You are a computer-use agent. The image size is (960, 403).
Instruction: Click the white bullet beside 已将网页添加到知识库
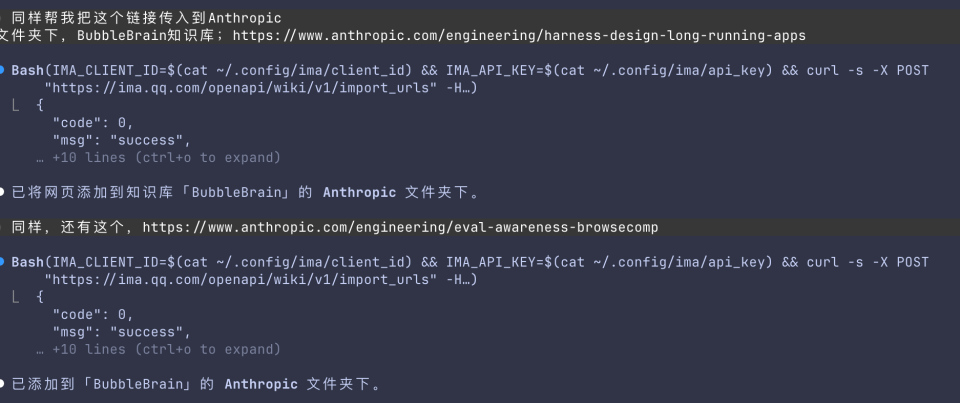(x=4, y=192)
